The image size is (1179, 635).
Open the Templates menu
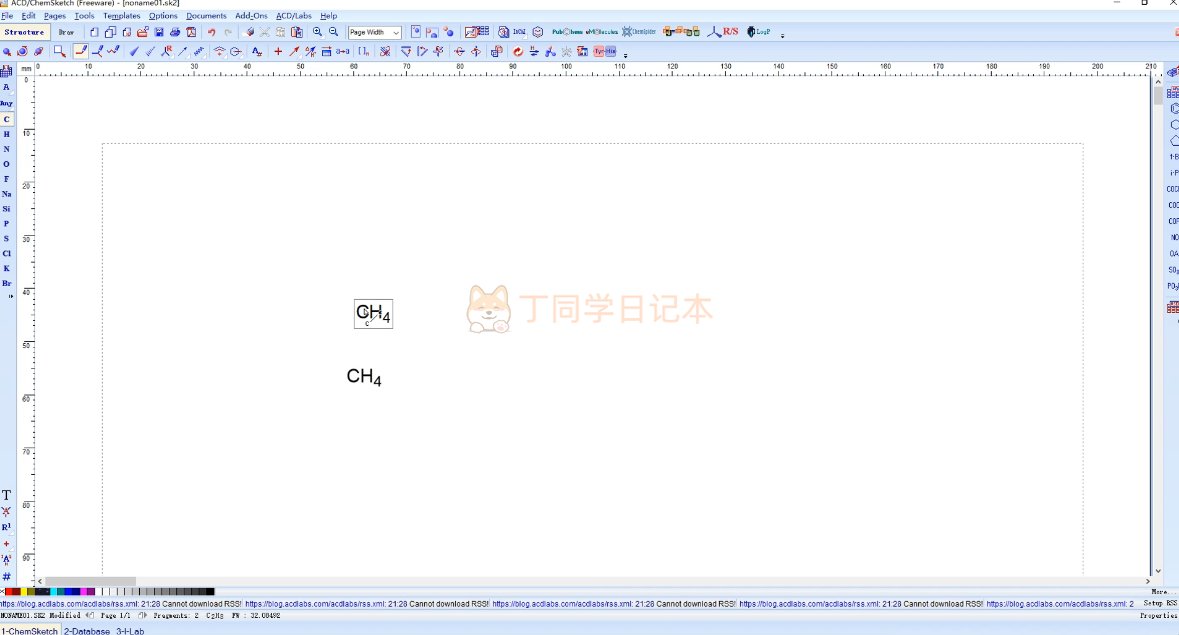pos(121,16)
